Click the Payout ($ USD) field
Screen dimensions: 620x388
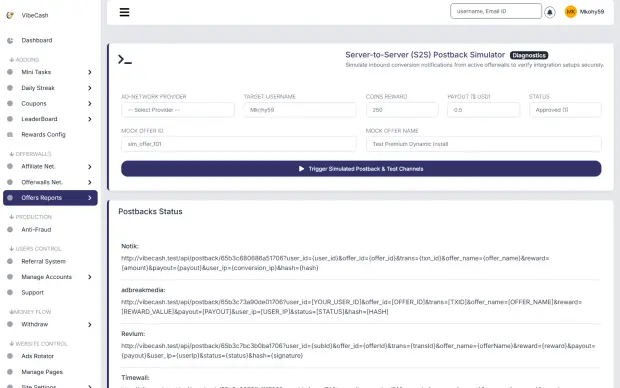coord(484,110)
